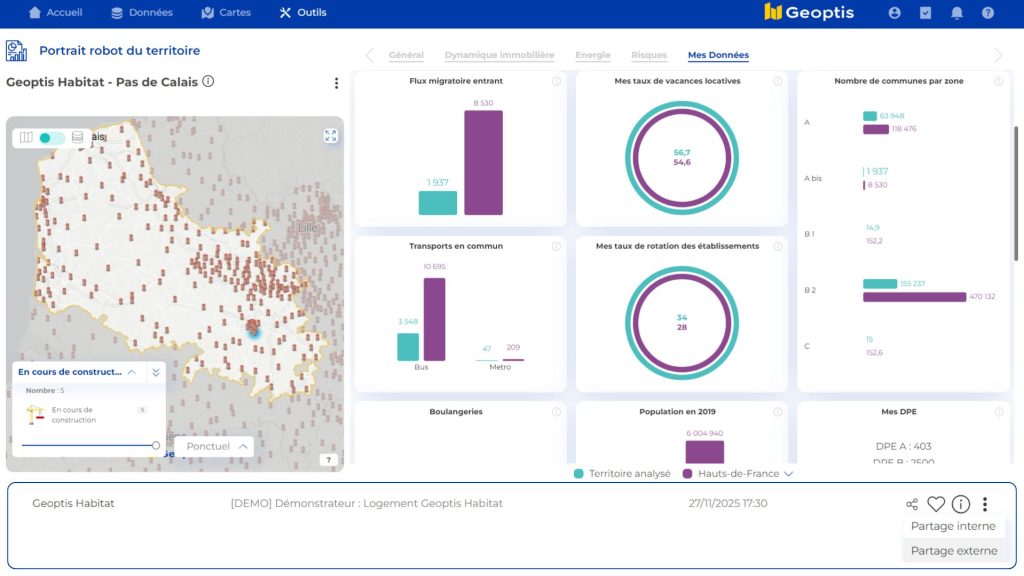Add to favorites with heart icon
Image resolution: width=1024 pixels, height=576 pixels.
click(936, 505)
